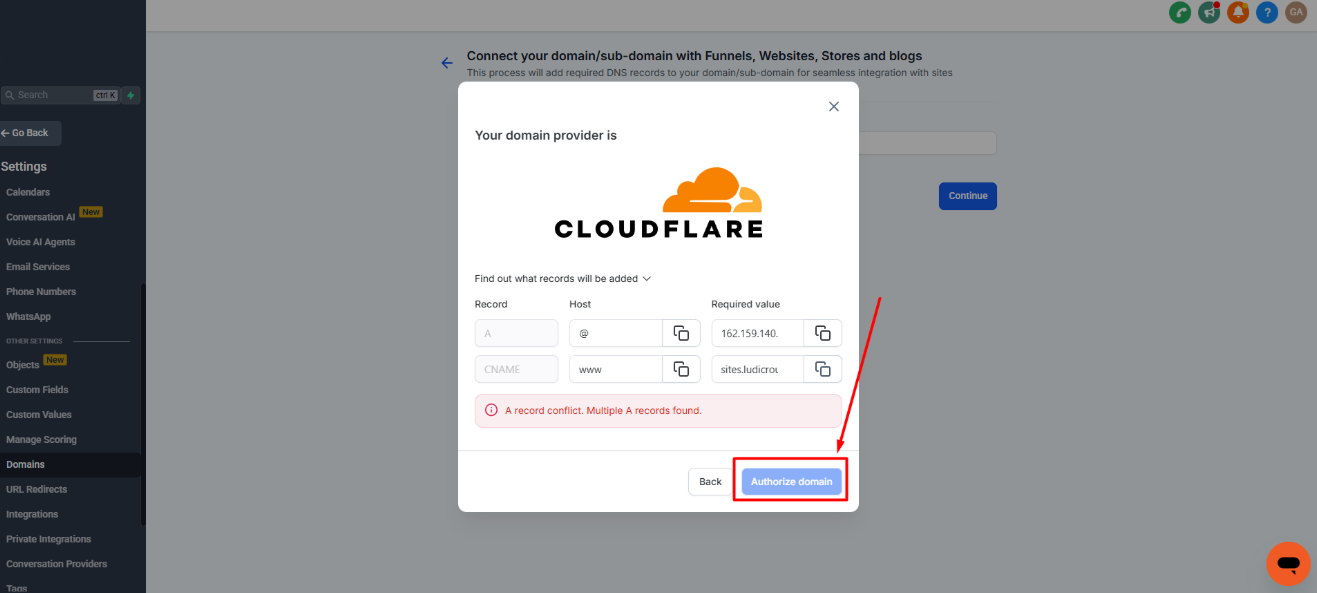1317x593 pixels.
Task: Open the blue help question icon
Action: click(1267, 13)
